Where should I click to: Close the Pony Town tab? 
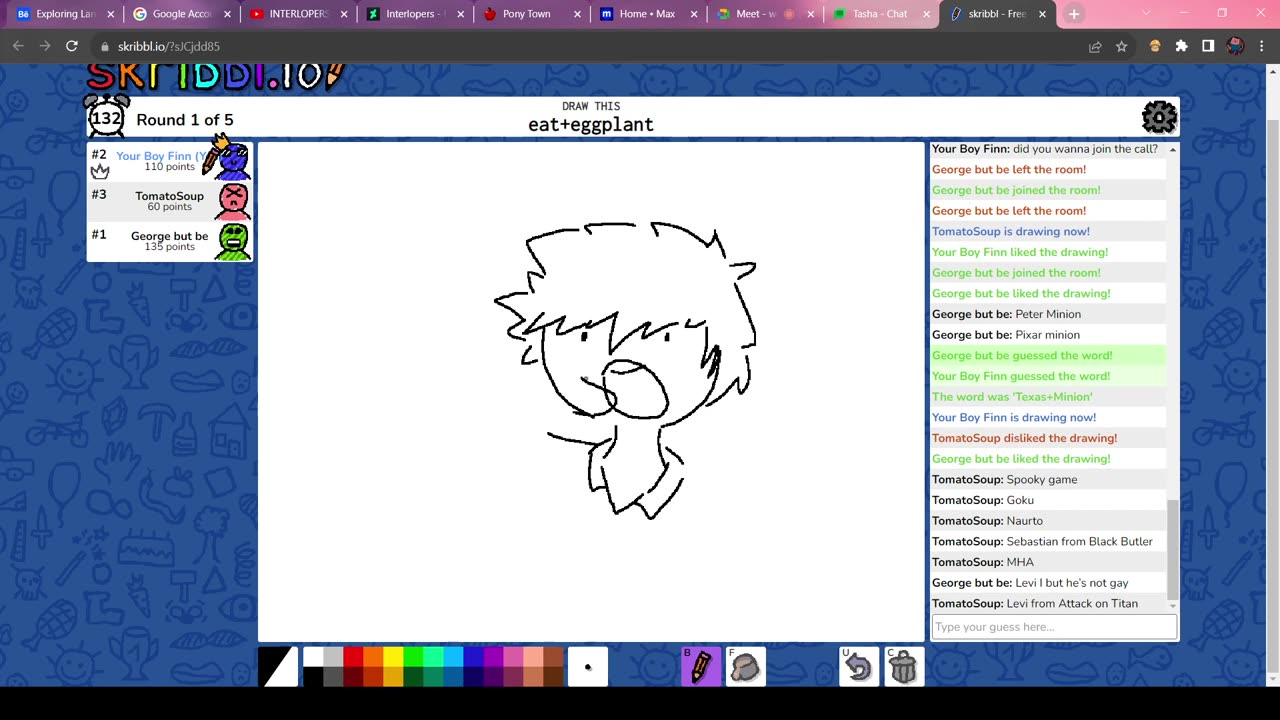pyautogui.click(x=578, y=14)
